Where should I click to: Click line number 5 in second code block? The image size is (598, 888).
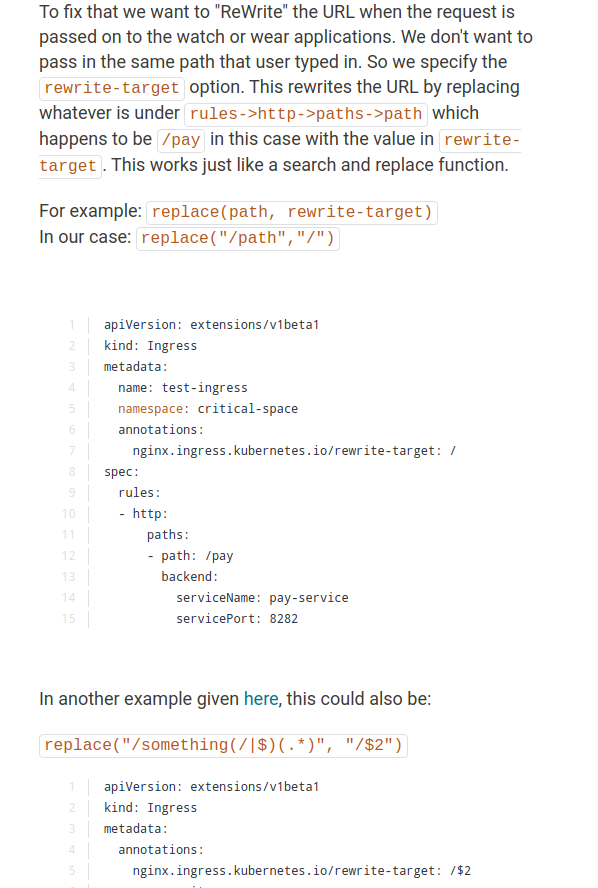(x=72, y=871)
